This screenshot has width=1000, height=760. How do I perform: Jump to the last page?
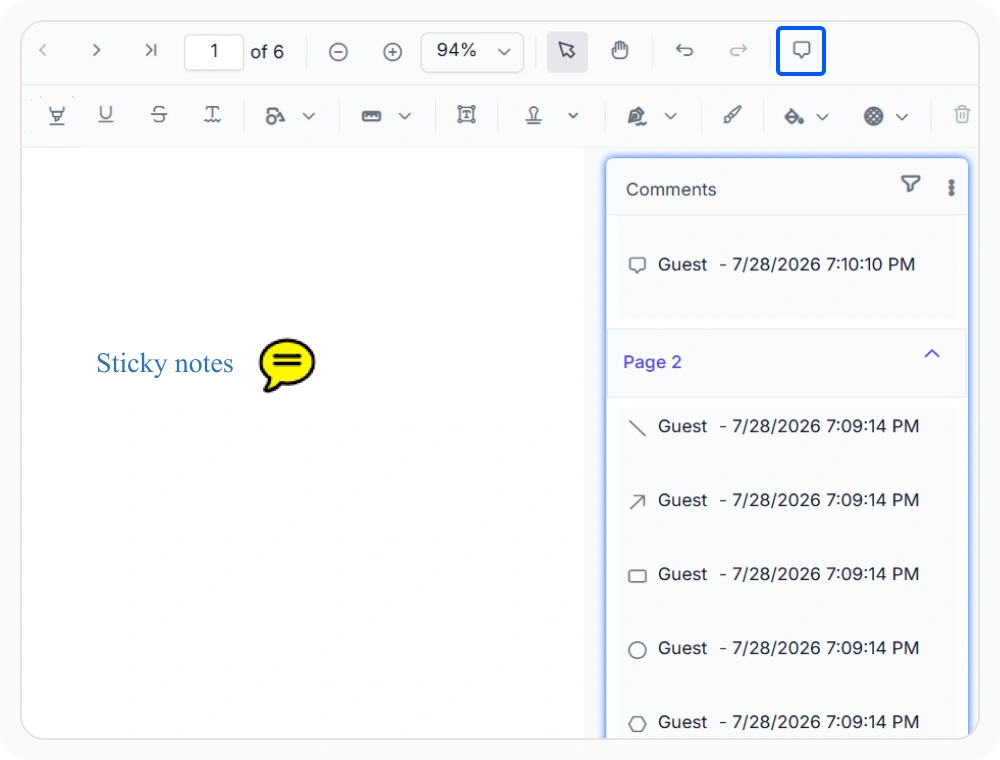pos(151,50)
